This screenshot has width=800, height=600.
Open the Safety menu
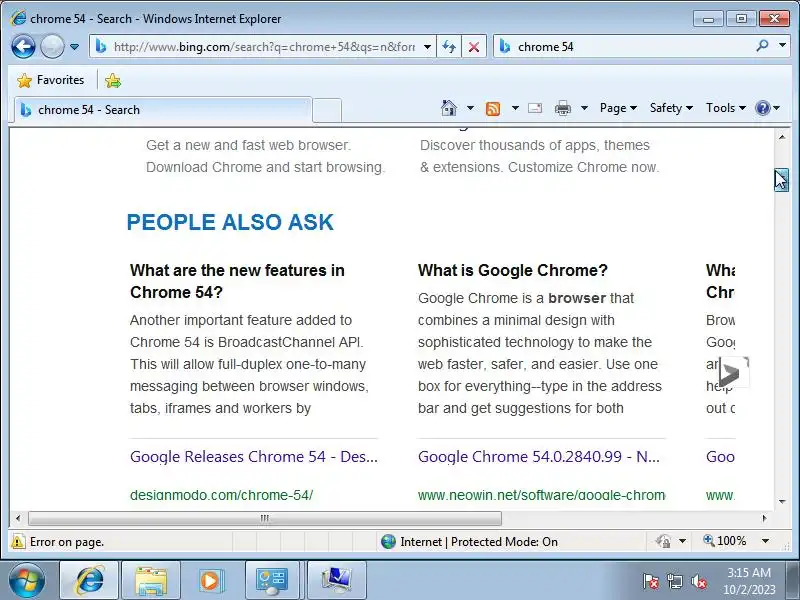point(671,108)
